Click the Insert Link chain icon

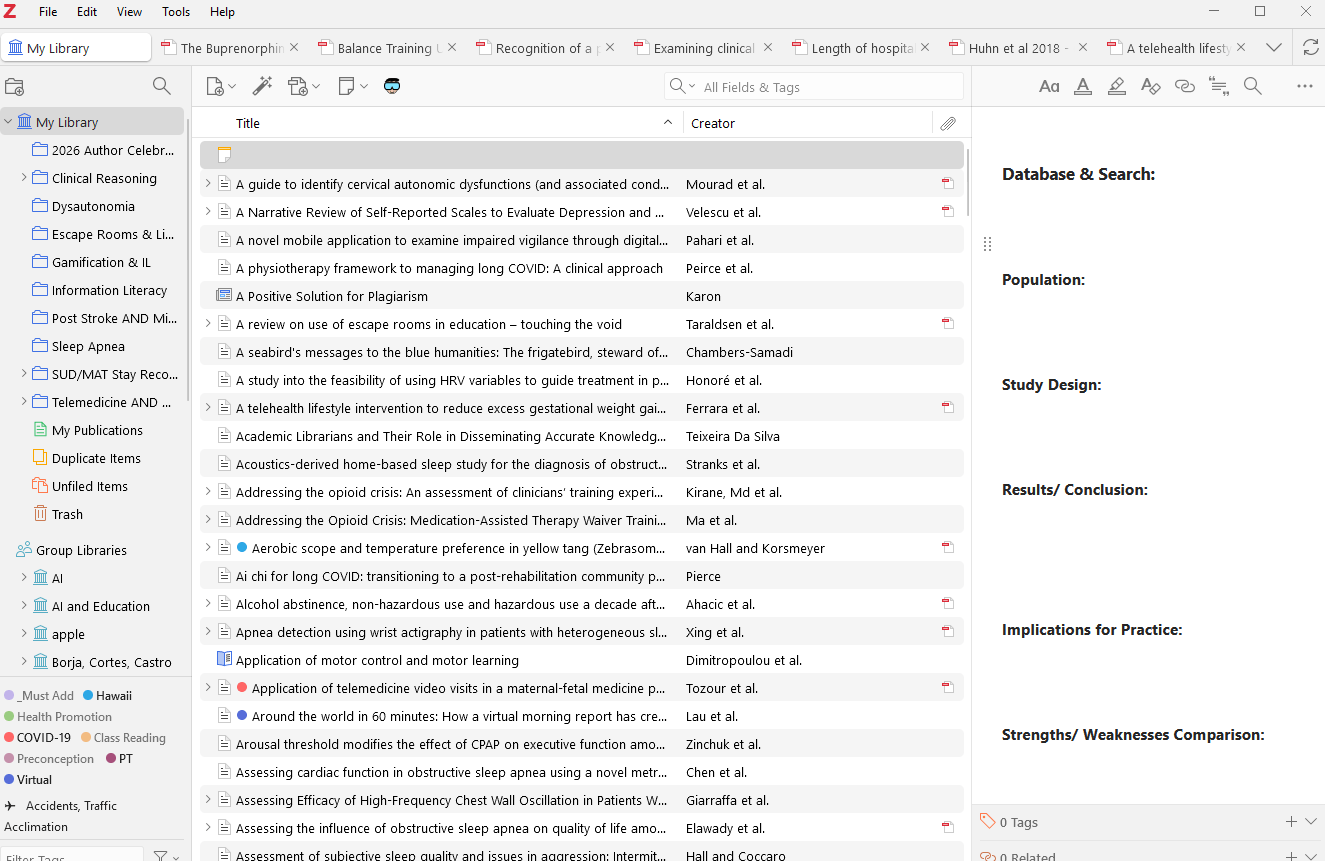[1185, 86]
